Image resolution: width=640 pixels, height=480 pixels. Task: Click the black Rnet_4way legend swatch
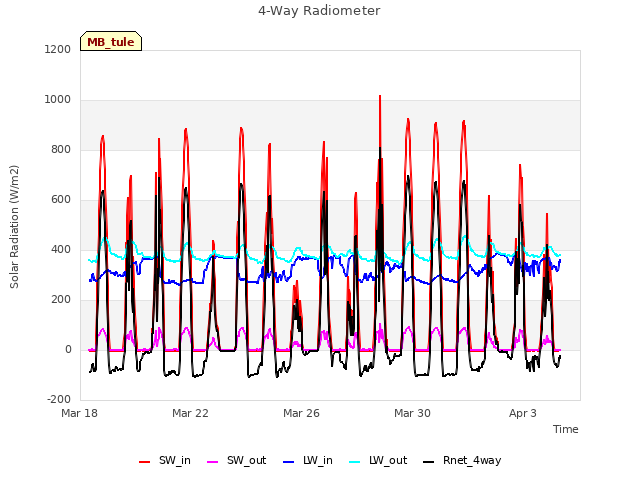click(429, 462)
